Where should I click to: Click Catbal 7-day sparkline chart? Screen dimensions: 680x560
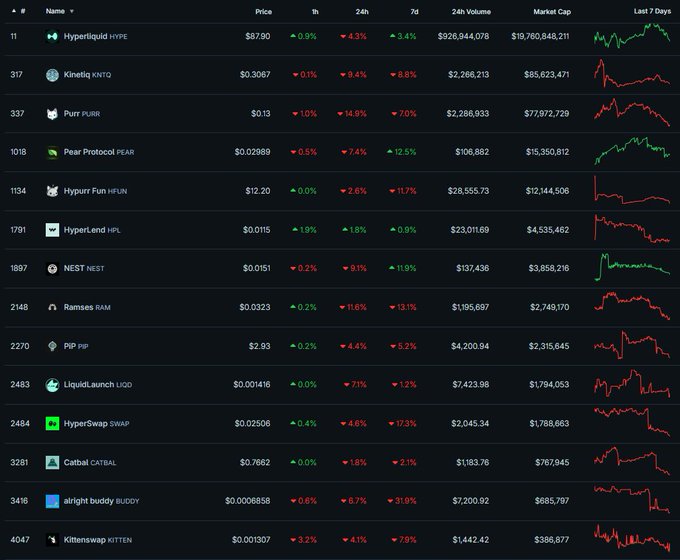click(x=632, y=461)
